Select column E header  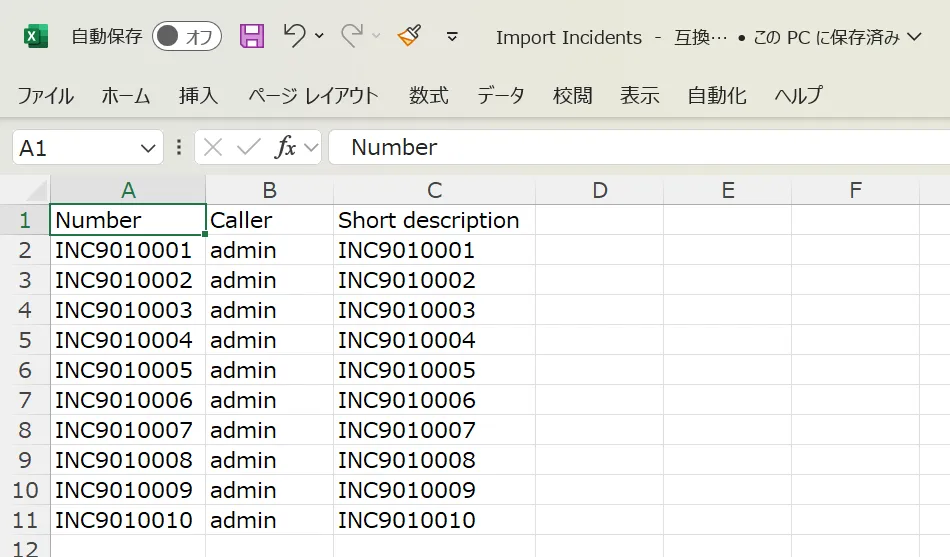point(728,190)
